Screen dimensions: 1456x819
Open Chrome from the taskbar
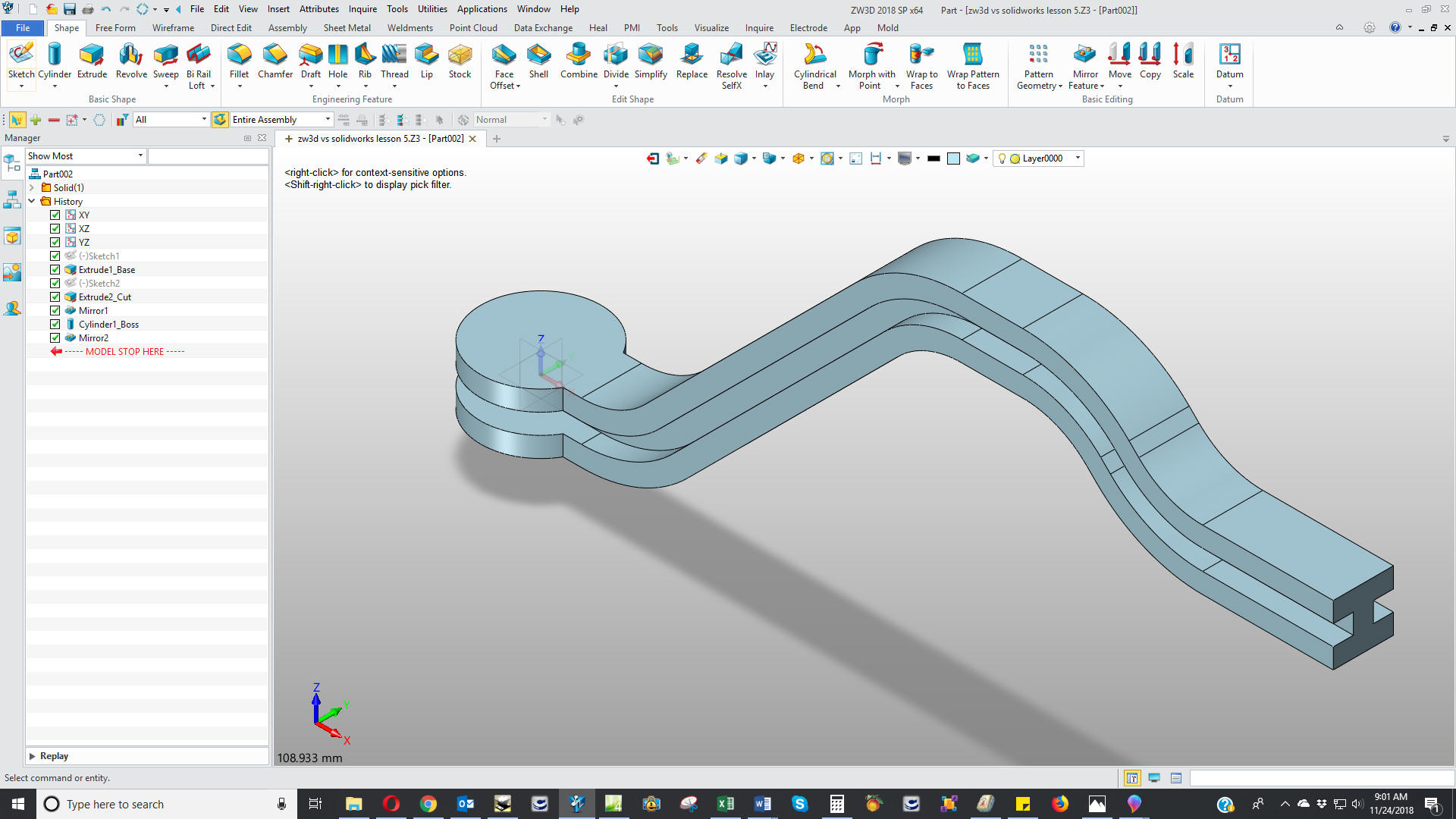pos(428,804)
